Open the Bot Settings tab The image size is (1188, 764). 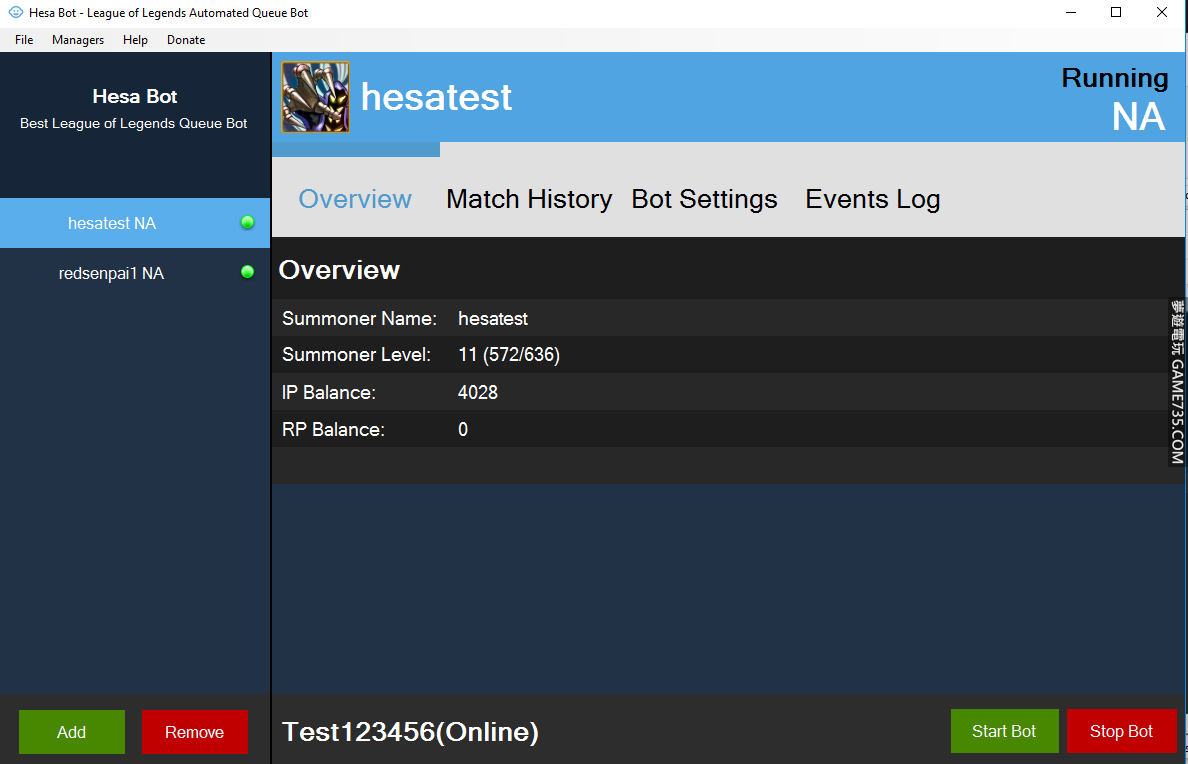(704, 199)
